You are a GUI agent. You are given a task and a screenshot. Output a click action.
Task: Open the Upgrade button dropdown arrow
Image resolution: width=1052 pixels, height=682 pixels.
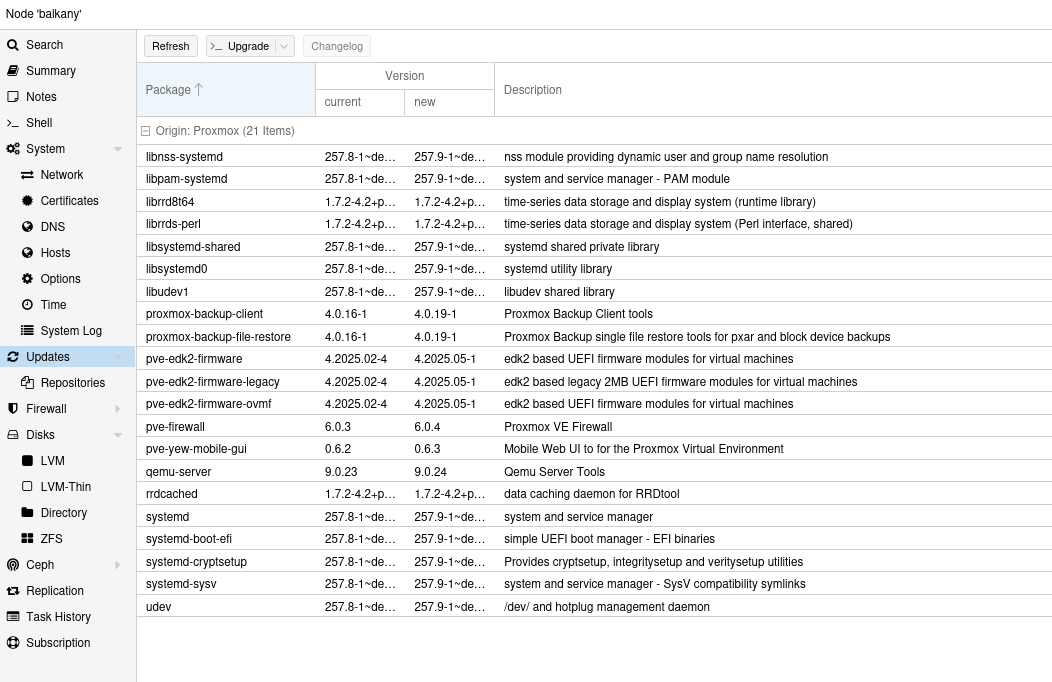(x=284, y=46)
